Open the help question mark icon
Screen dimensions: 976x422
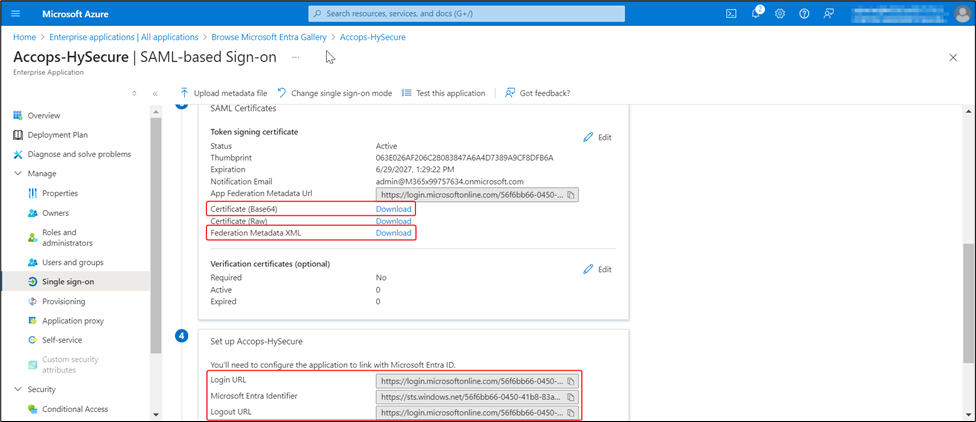(x=804, y=14)
